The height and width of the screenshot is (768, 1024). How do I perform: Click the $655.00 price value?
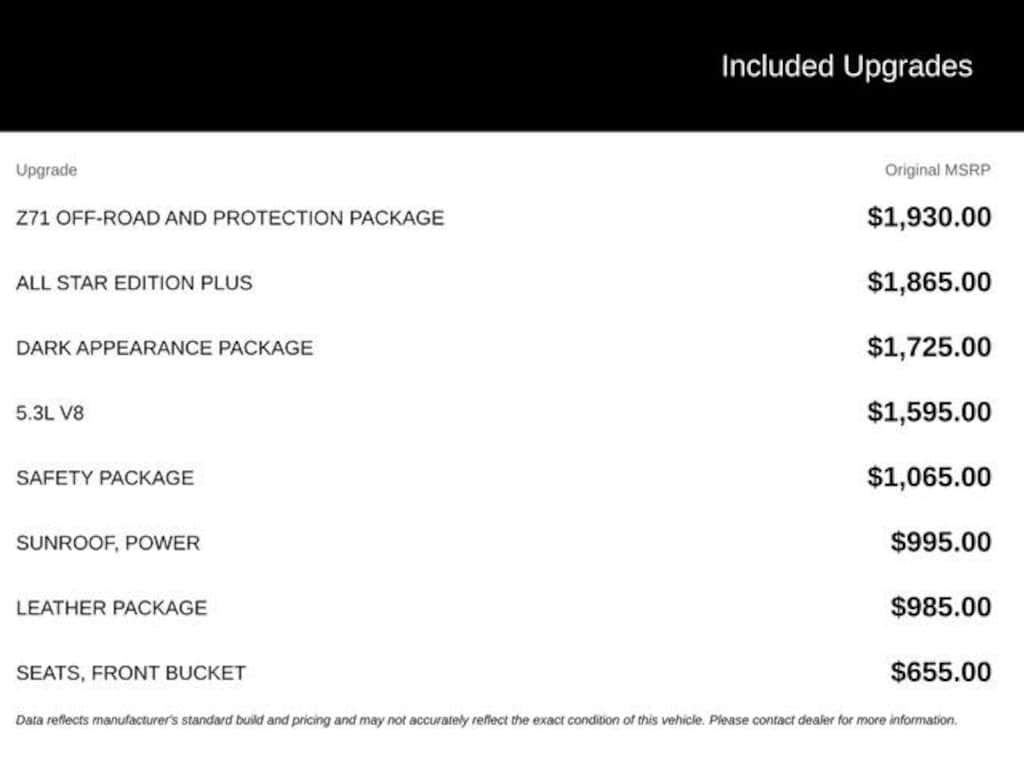click(941, 672)
